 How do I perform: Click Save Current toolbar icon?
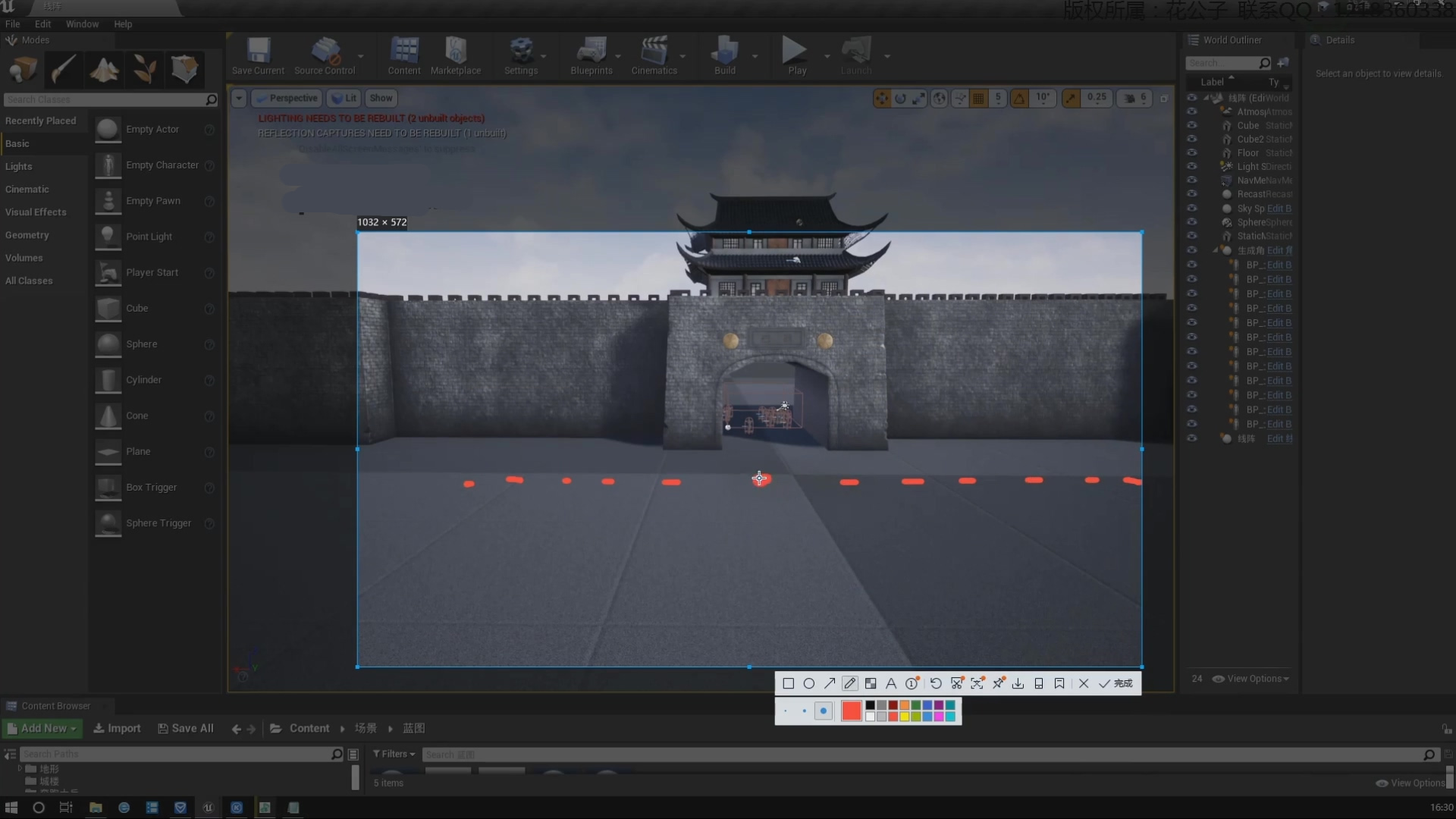[x=258, y=56]
